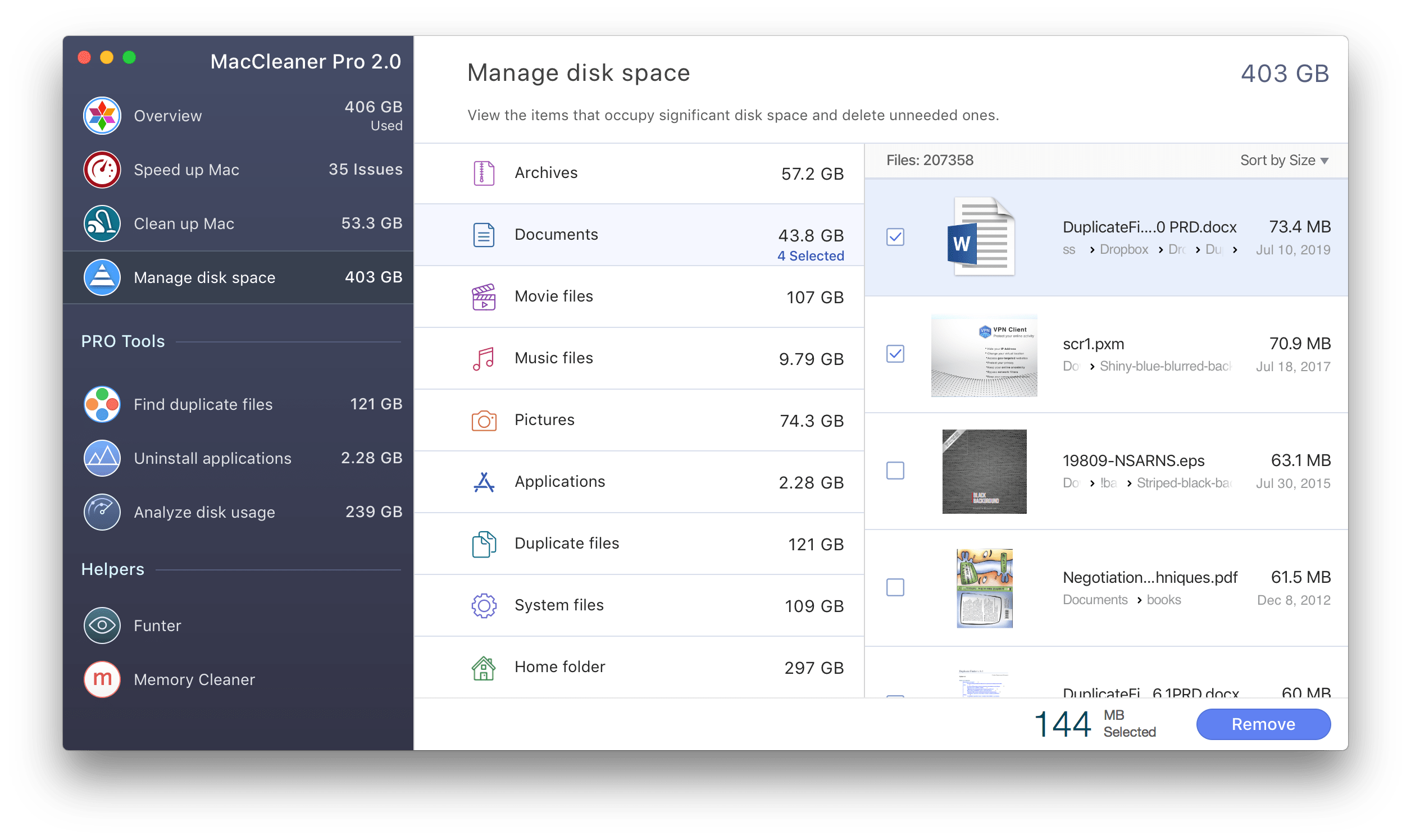Click the System files gear icon
The image size is (1411, 840).
coord(484,606)
